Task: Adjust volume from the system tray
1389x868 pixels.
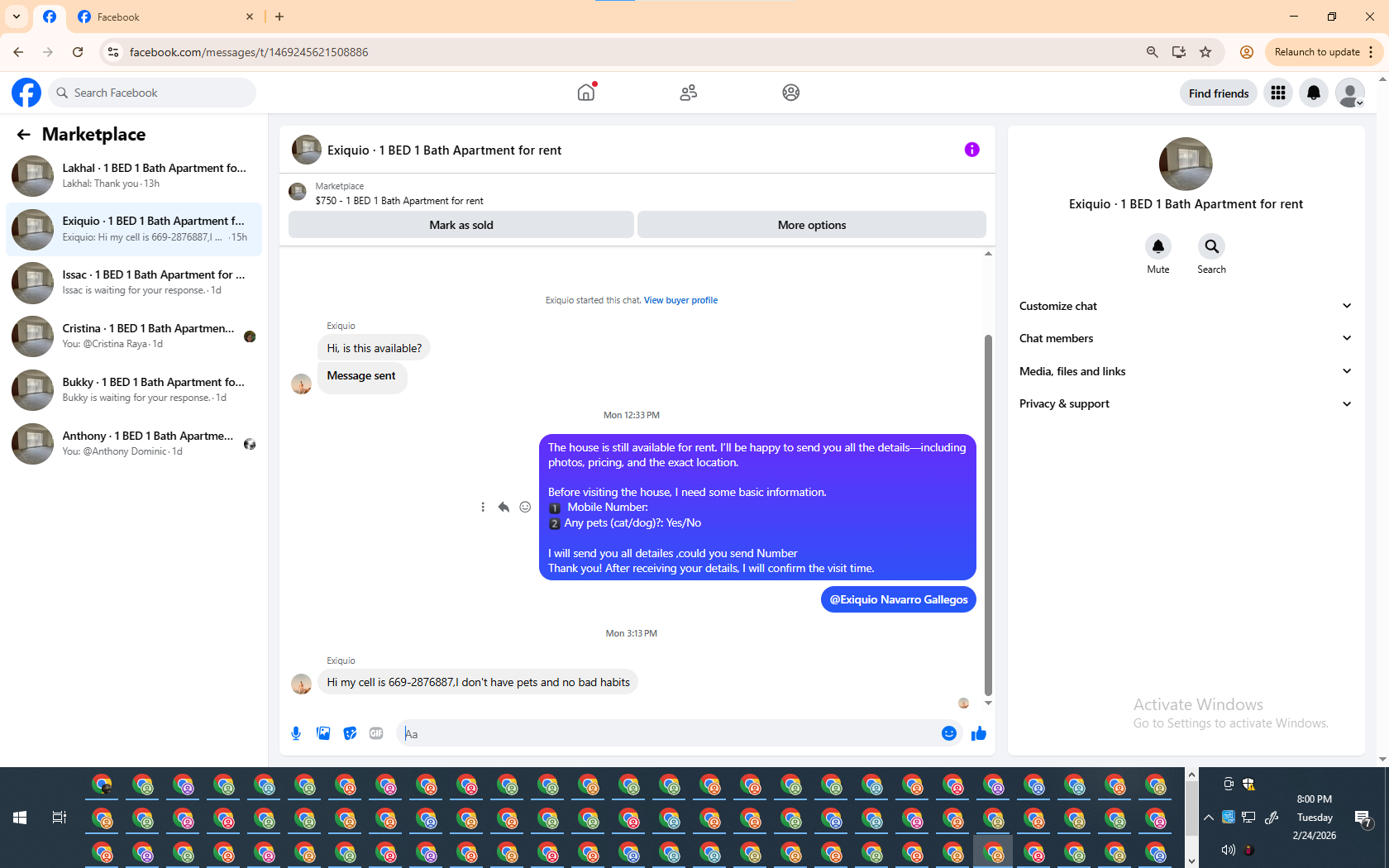Action: (x=1228, y=850)
